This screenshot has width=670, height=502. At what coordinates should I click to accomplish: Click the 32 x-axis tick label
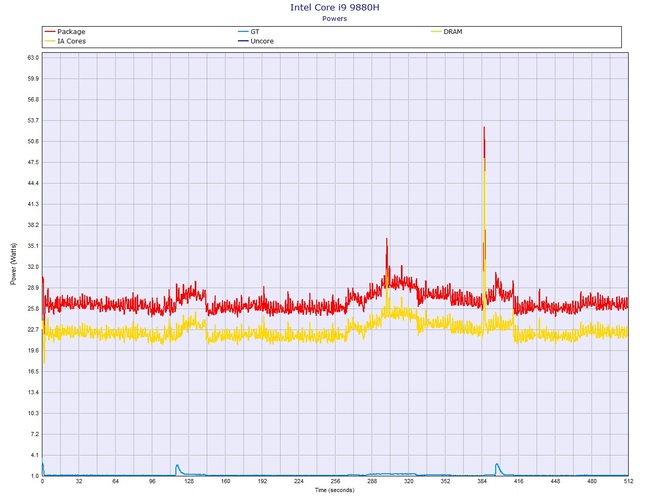(79, 481)
